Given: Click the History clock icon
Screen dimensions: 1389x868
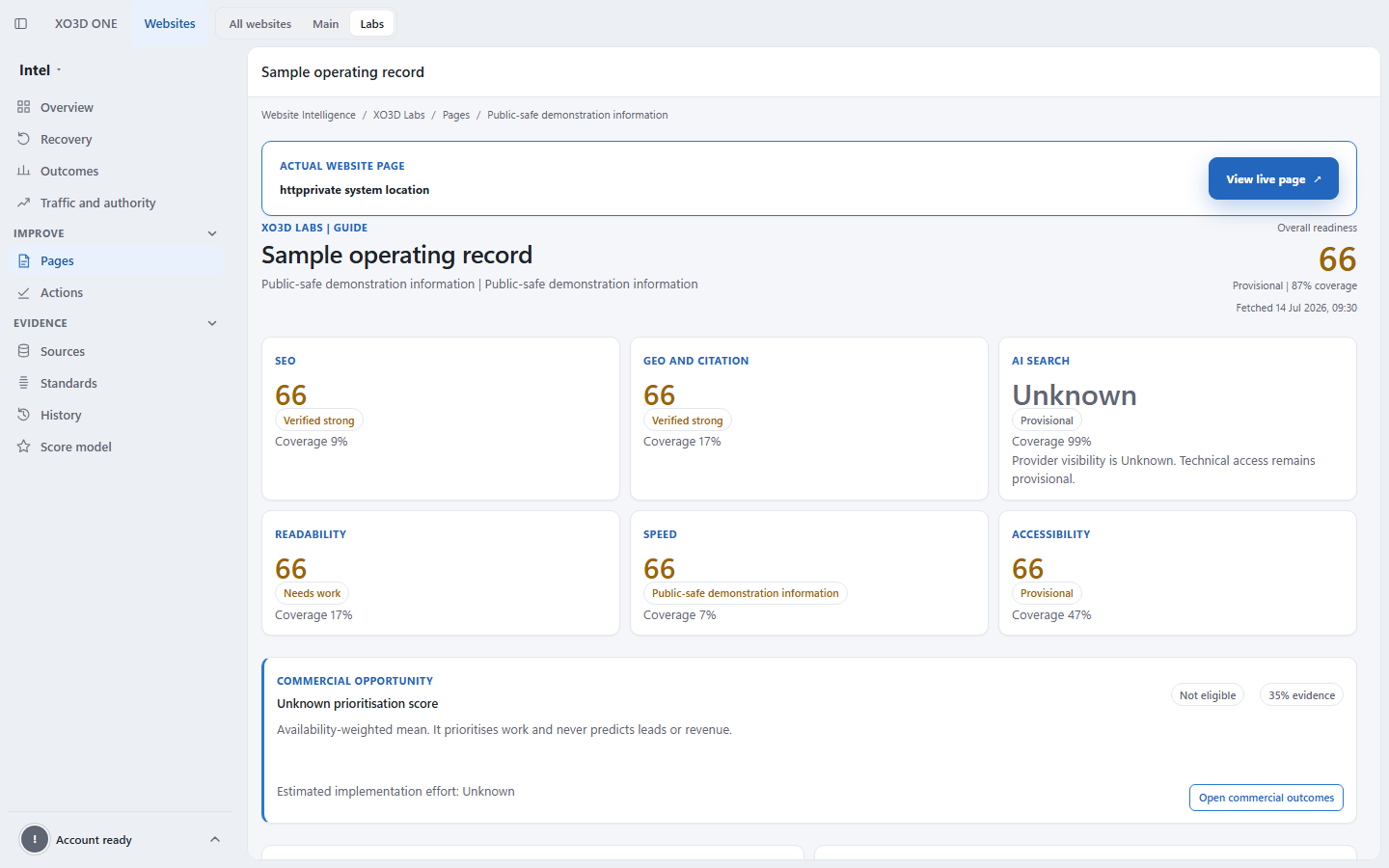Looking at the screenshot, I should [24, 415].
